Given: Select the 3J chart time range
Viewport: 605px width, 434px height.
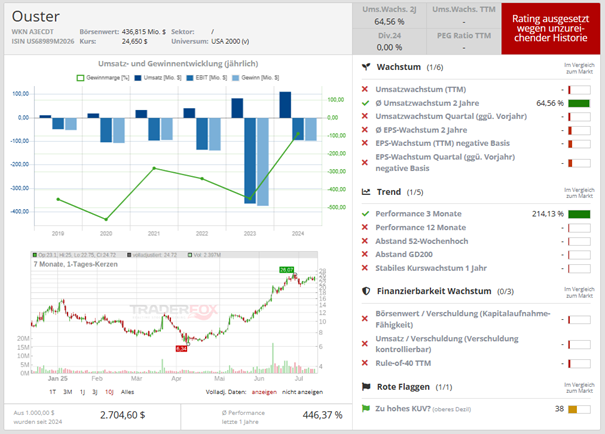Looking at the screenshot, I should [x=95, y=392].
